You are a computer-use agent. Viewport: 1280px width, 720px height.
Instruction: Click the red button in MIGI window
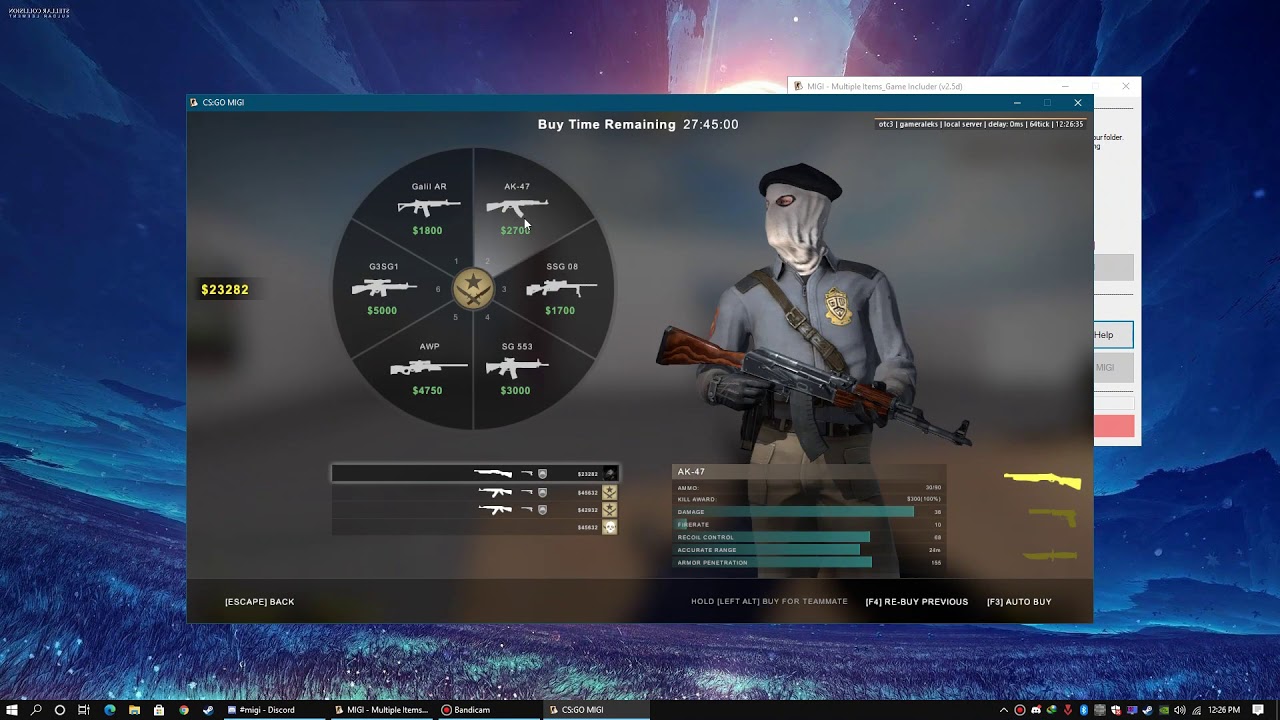click(1114, 427)
